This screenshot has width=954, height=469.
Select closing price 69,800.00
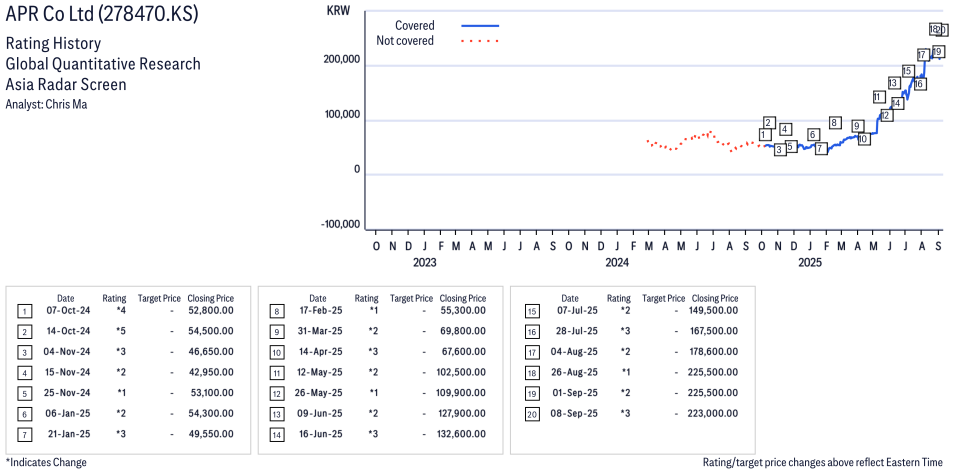point(463,331)
